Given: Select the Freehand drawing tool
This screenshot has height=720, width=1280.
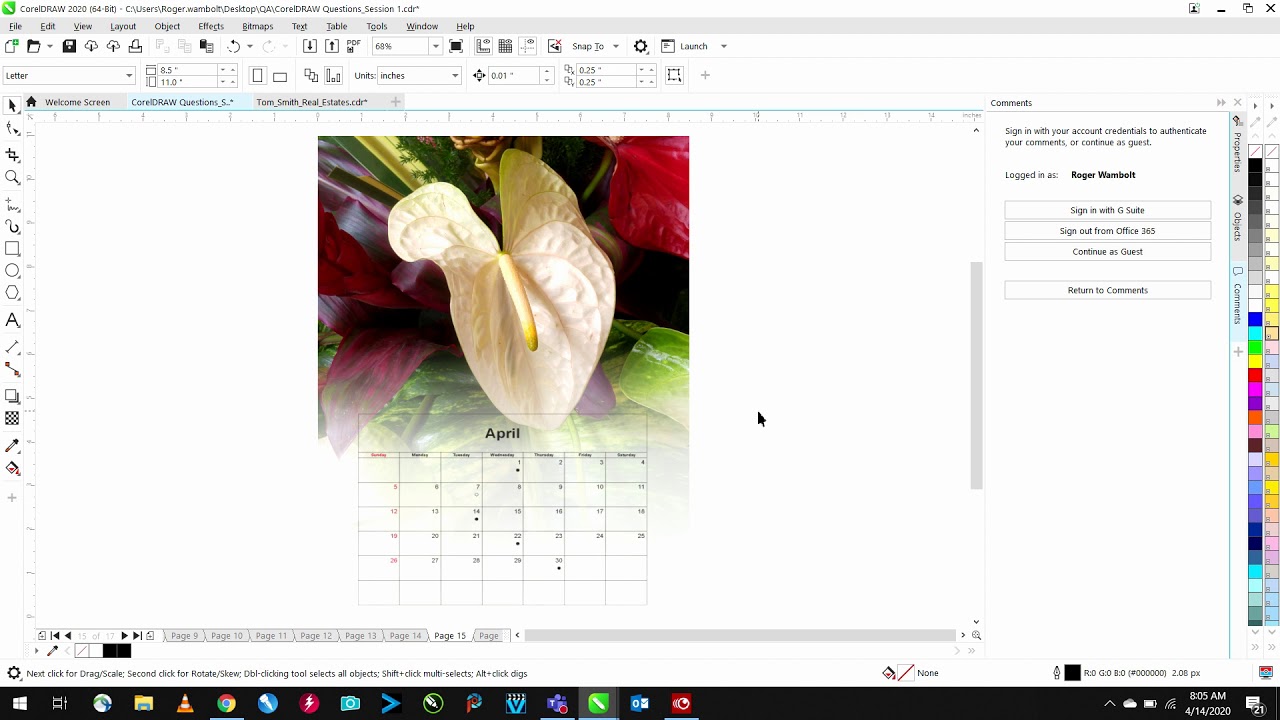Looking at the screenshot, I should (x=12, y=205).
